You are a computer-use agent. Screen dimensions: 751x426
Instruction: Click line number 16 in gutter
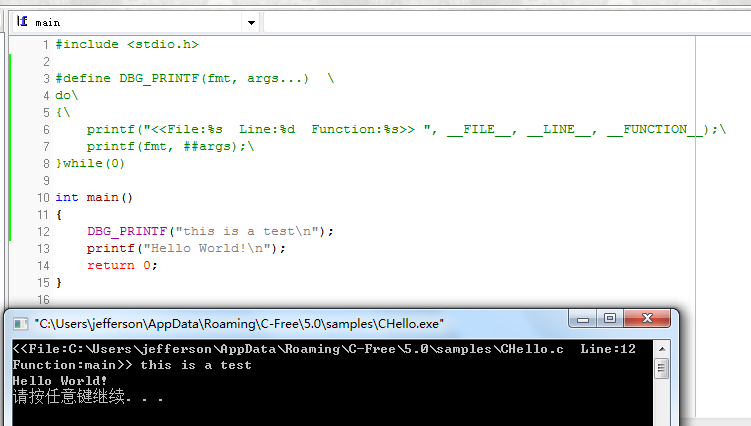43,300
